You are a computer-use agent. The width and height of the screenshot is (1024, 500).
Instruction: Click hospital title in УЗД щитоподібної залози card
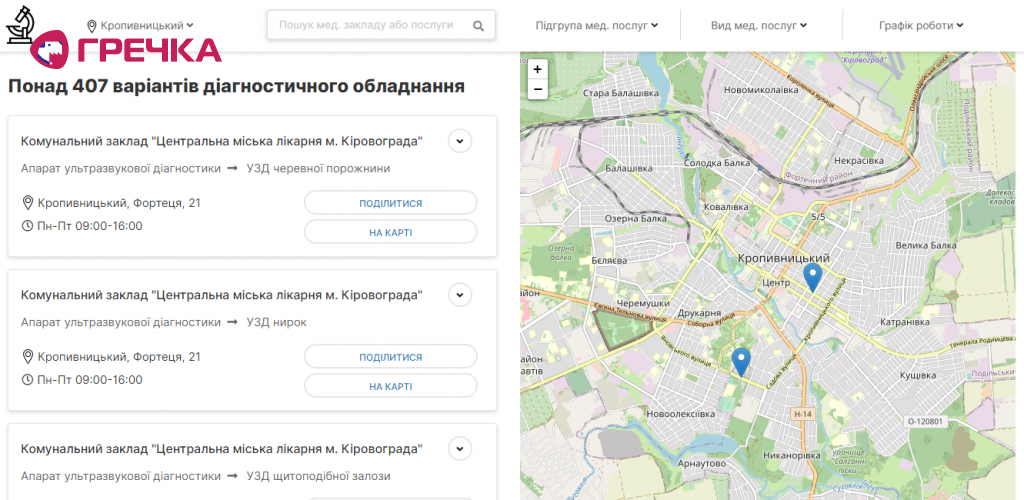[x=221, y=449]
